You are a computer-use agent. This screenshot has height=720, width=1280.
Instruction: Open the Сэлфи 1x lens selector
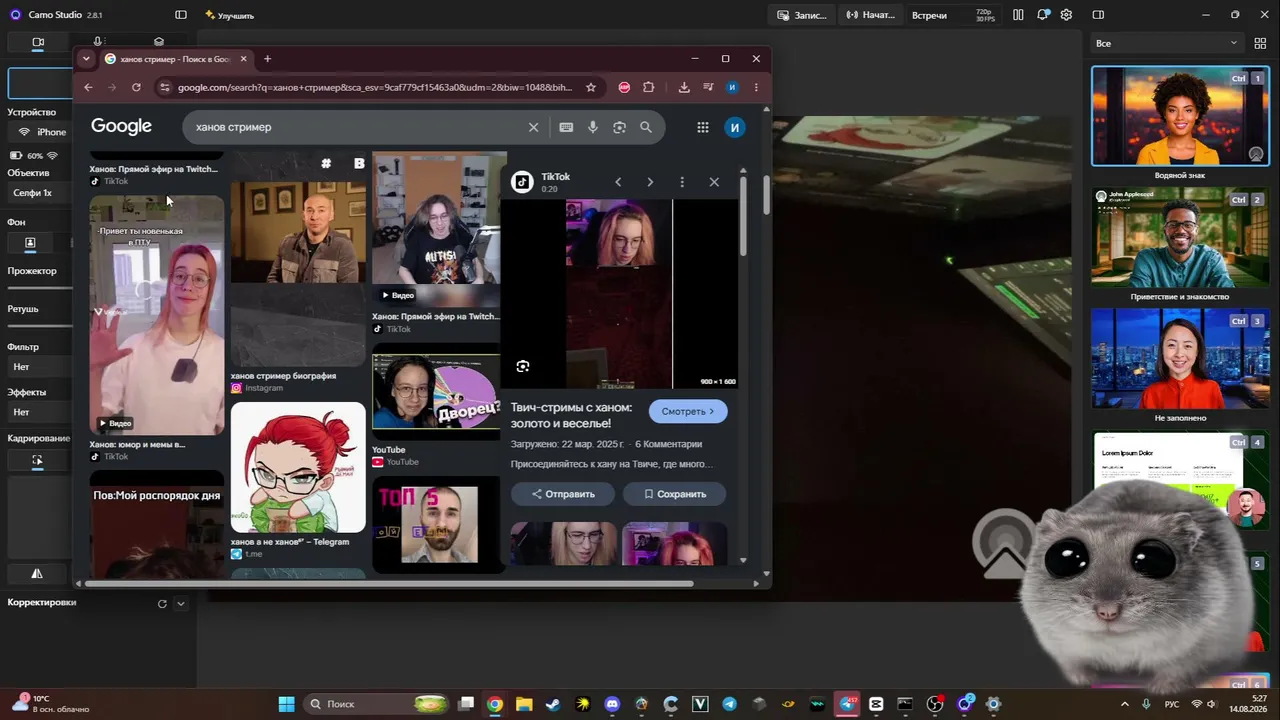40,193
